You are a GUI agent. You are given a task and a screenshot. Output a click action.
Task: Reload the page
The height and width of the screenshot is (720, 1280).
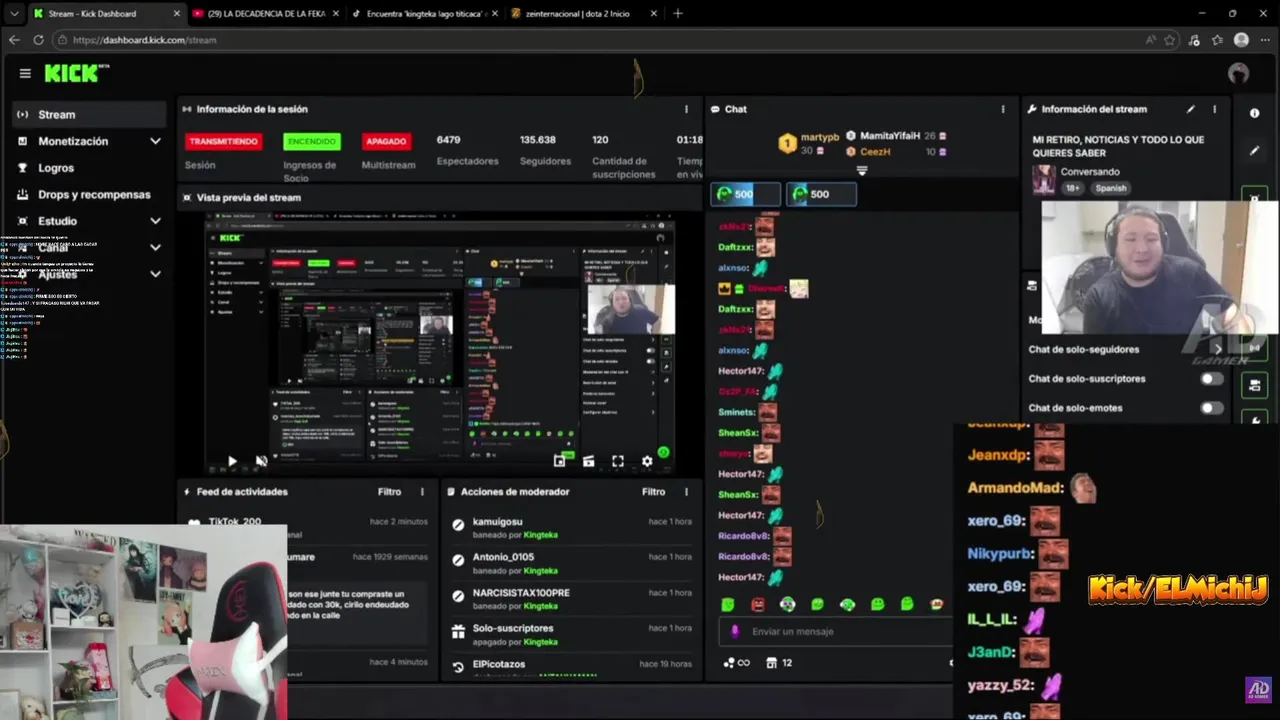point(38,40)
